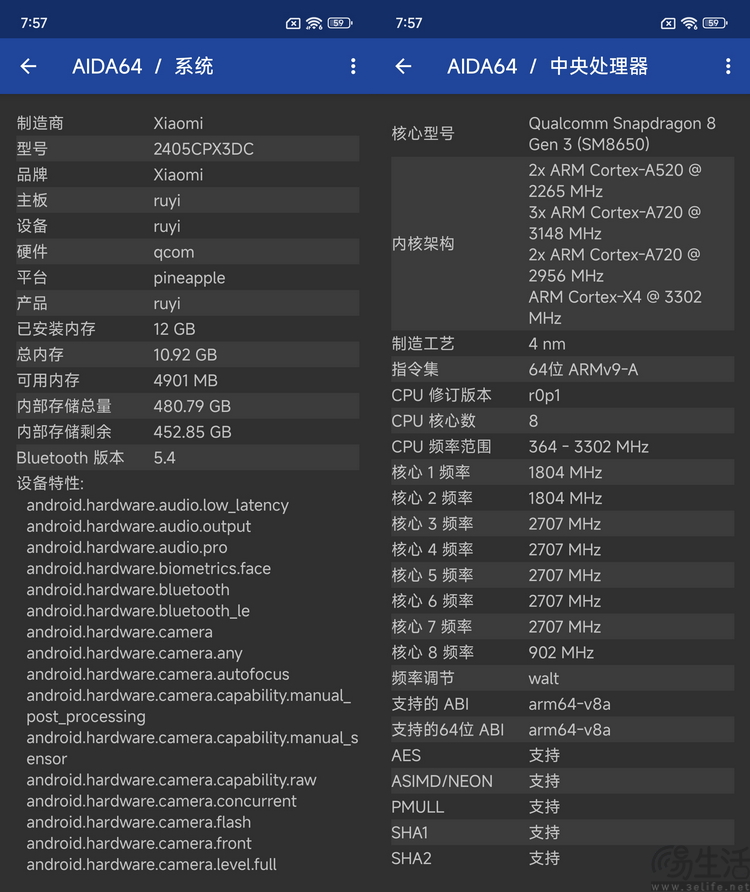Tap android.hardware.audio.pro entry
The image size is (750, 892).
[x=127, y=547]
